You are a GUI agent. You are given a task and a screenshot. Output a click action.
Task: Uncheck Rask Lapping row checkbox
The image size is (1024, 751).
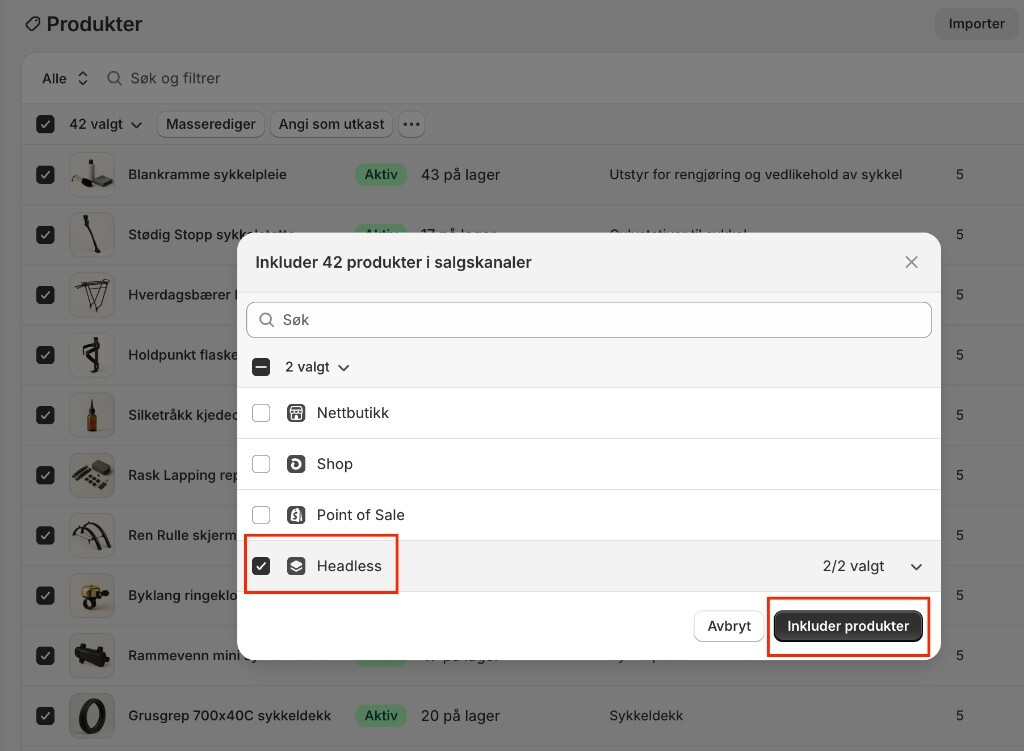coord(45,475)
